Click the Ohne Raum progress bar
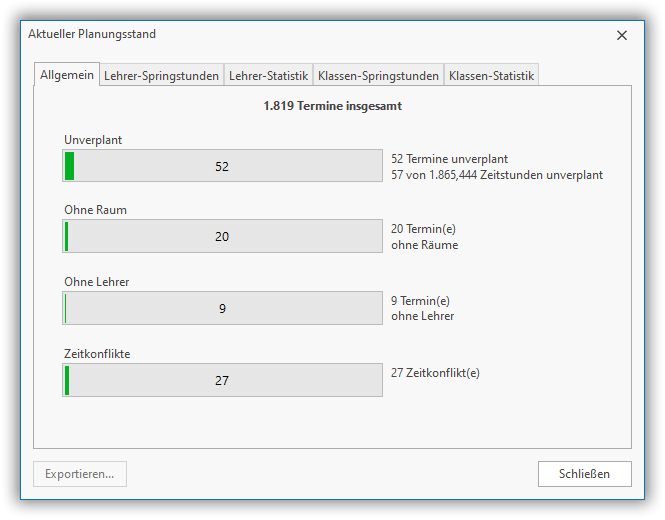Screen dimensions: 665x520 pyautogui.click(x=222, y=236)
